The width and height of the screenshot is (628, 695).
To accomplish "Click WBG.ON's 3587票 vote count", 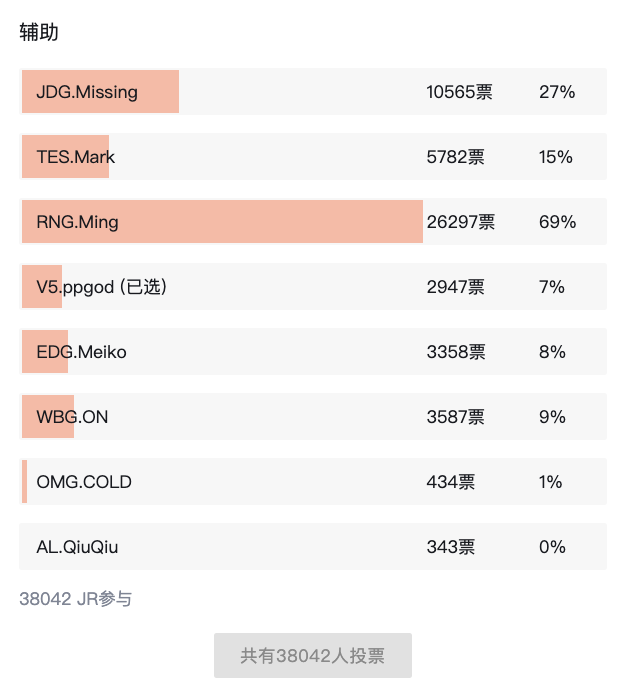I will point(455,417).
